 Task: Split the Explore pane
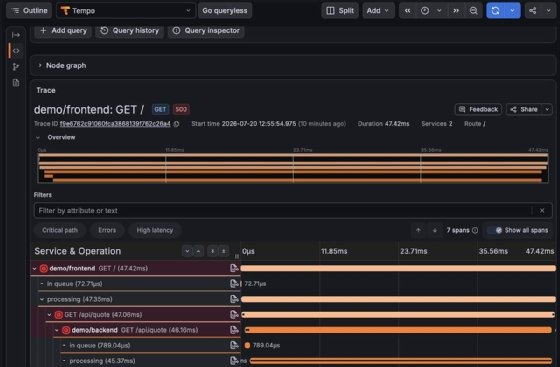[x=340, y=11]
